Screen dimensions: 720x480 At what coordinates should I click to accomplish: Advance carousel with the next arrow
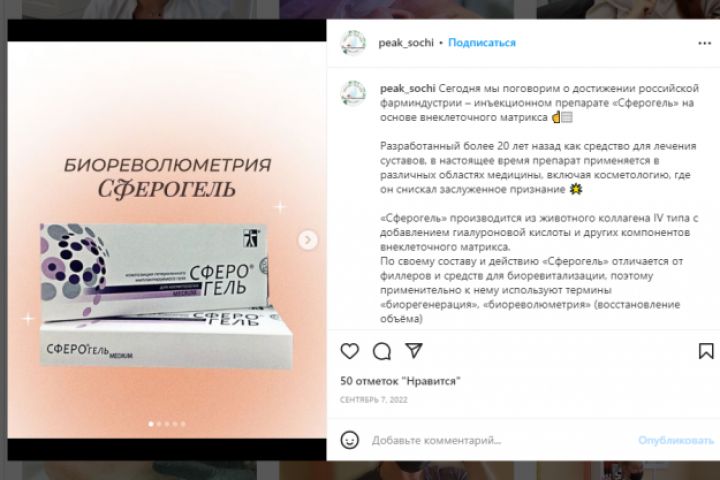[308, 240]
